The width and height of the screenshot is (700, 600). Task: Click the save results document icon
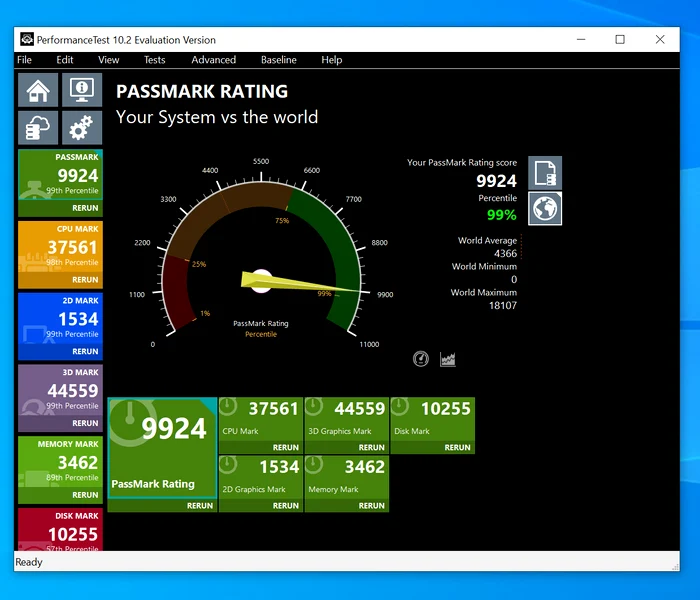545,173
